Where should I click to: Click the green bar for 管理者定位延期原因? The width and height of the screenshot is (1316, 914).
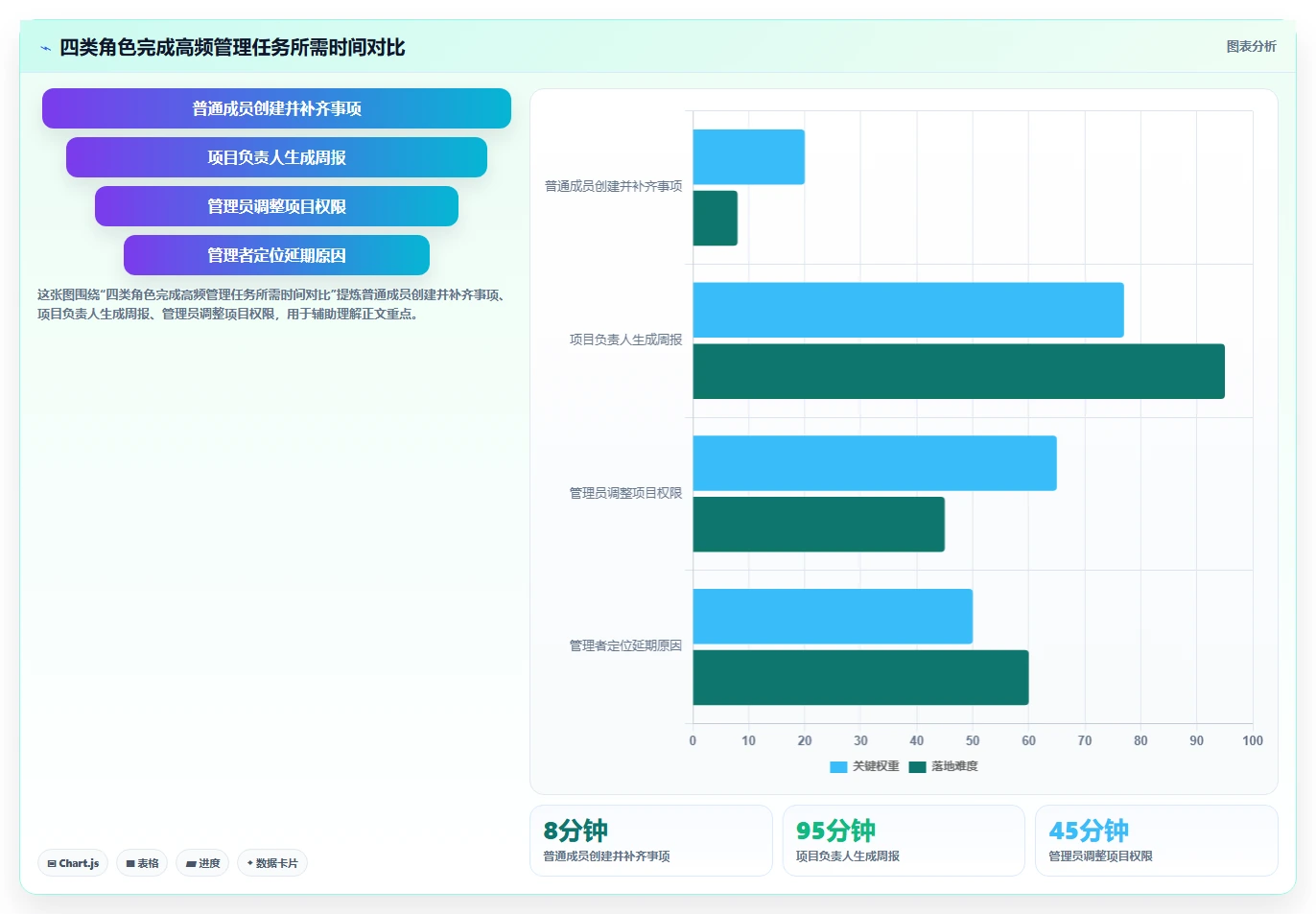(x=860, y=678)
